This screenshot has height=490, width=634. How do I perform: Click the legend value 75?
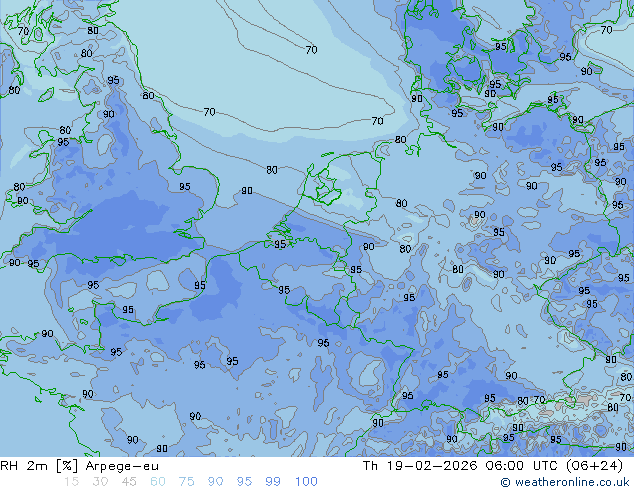[x=186, y=482]
